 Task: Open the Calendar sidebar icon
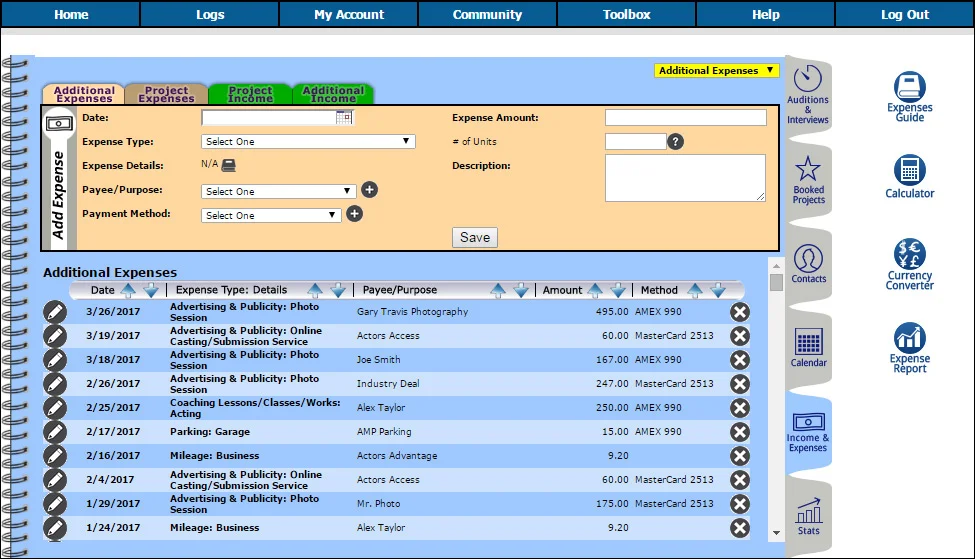coord(808,348)
